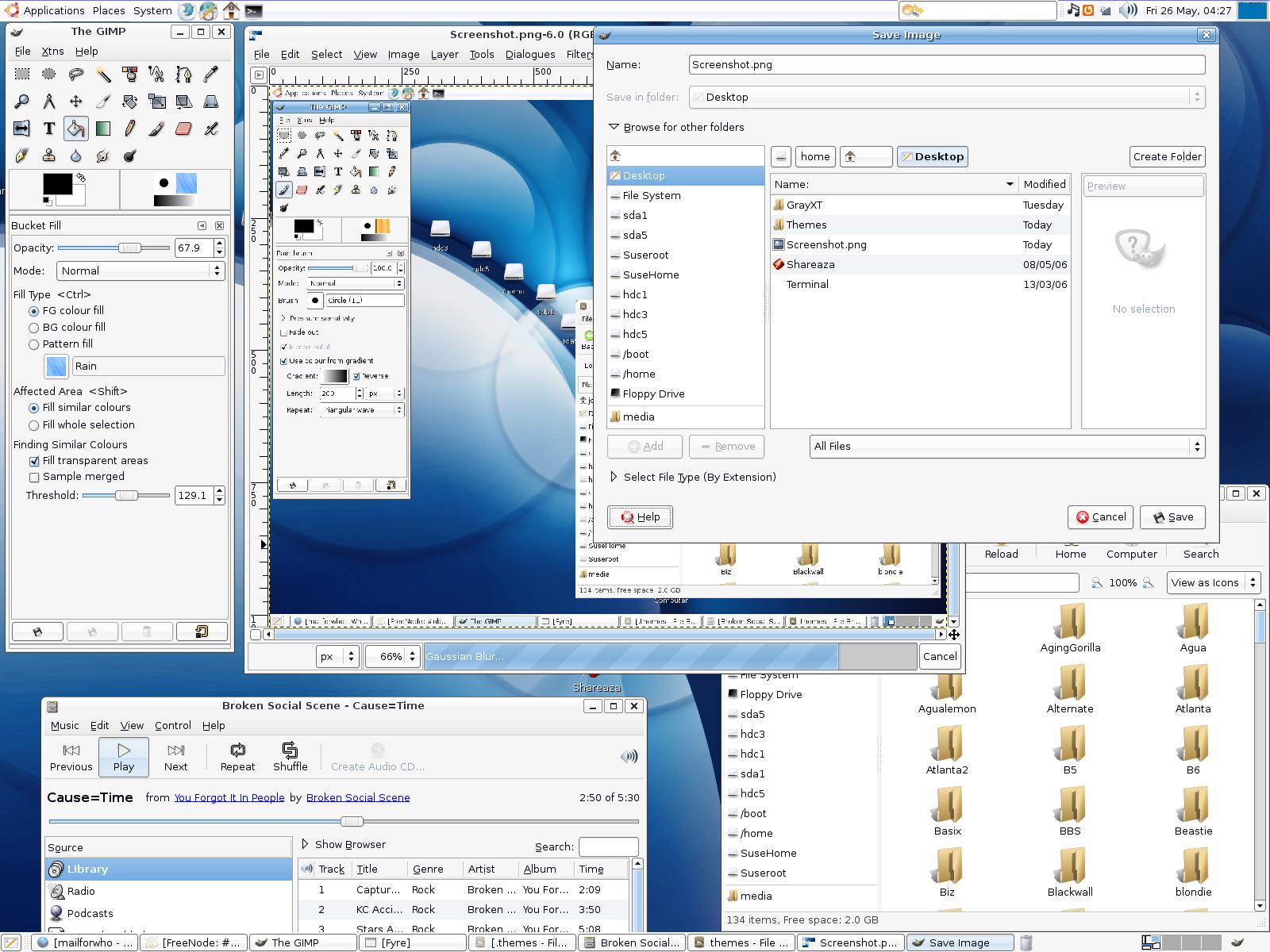The image size is (1270, 952).
Task: Select the Clone stamp tool
Action: (x=49, y=155)
